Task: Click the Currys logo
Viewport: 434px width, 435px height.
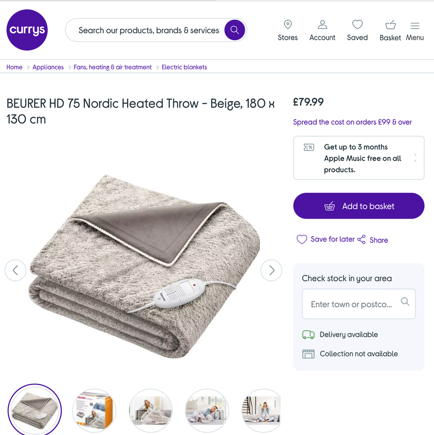Action: [27, 30]
